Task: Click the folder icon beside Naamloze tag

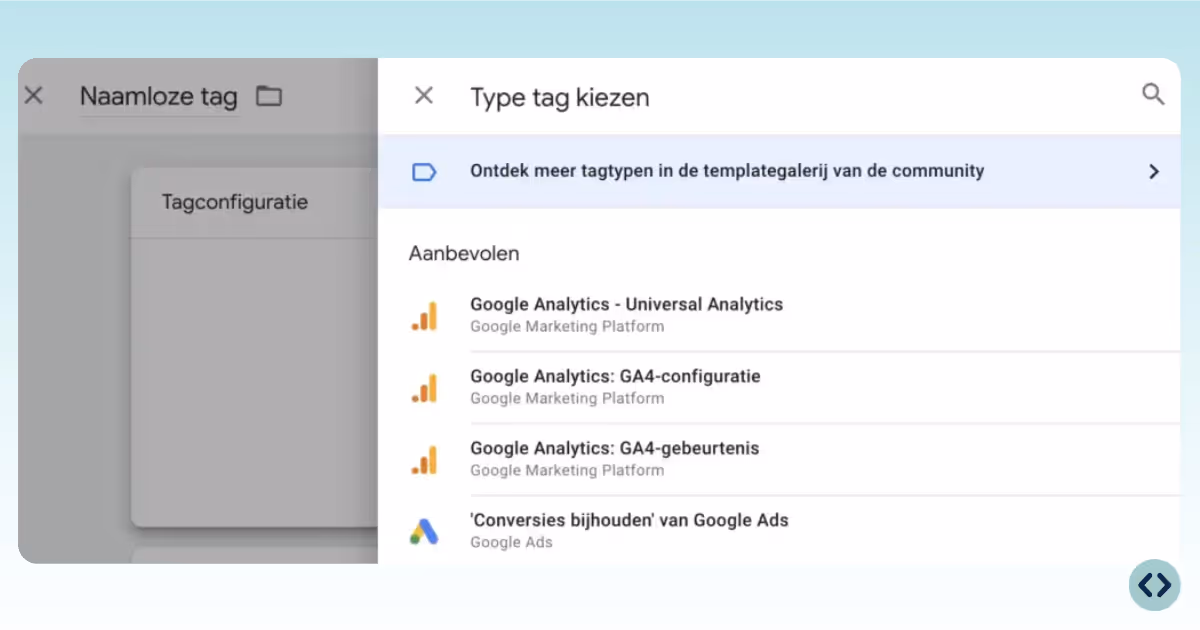Action: [269, 97]
